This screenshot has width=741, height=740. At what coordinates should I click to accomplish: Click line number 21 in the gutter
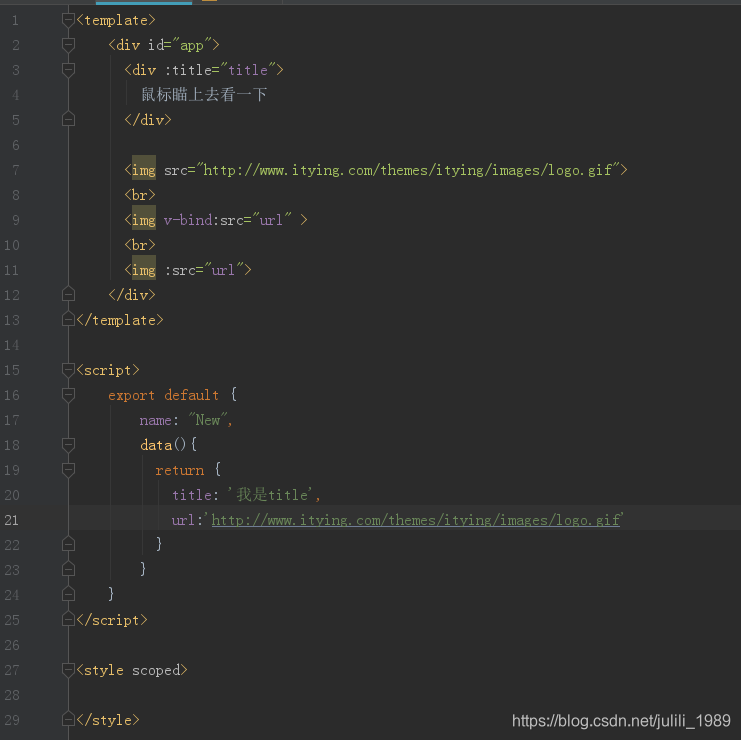coord(12,520)
